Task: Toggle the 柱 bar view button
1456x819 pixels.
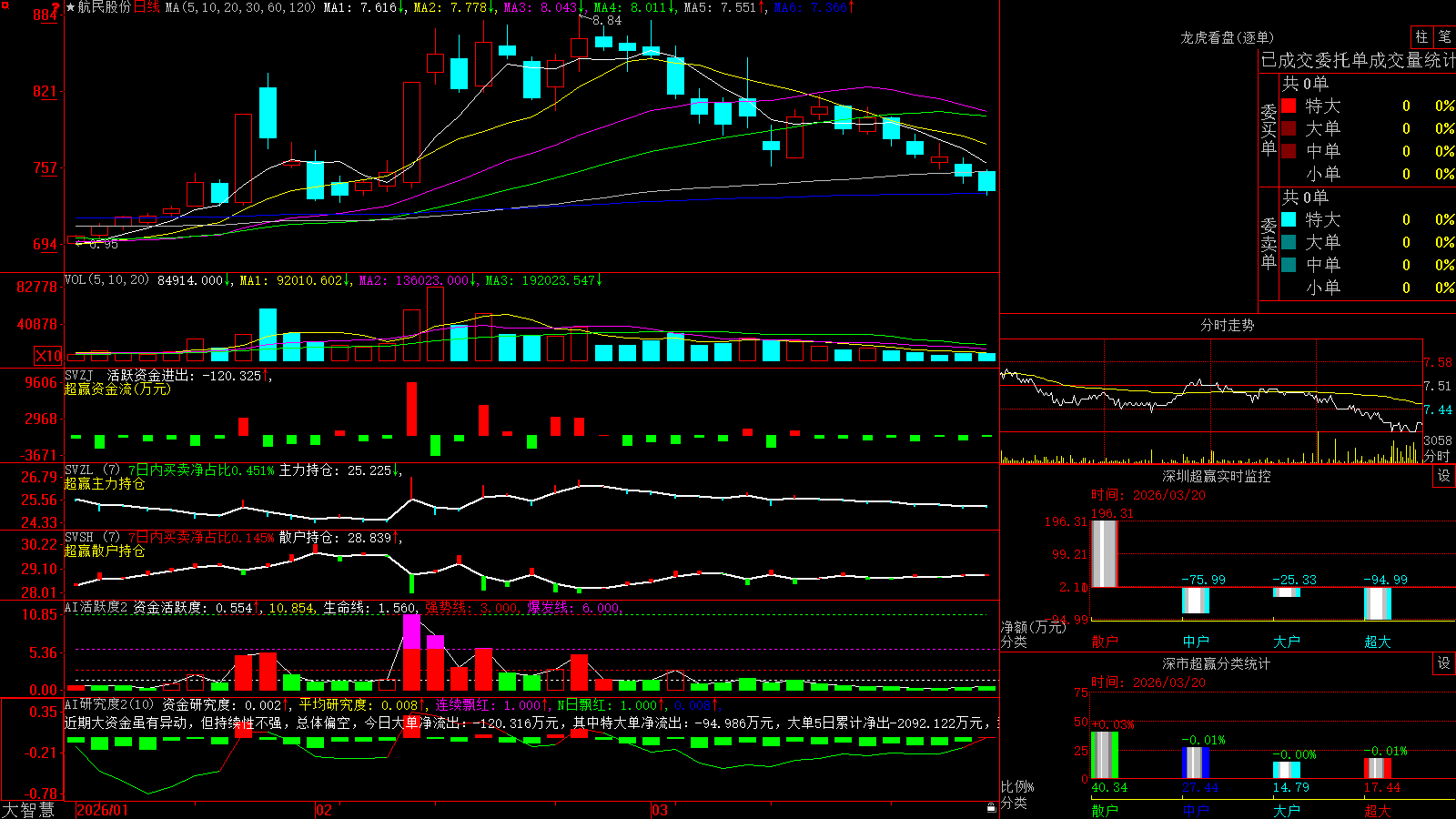Action: point(1421,36)
